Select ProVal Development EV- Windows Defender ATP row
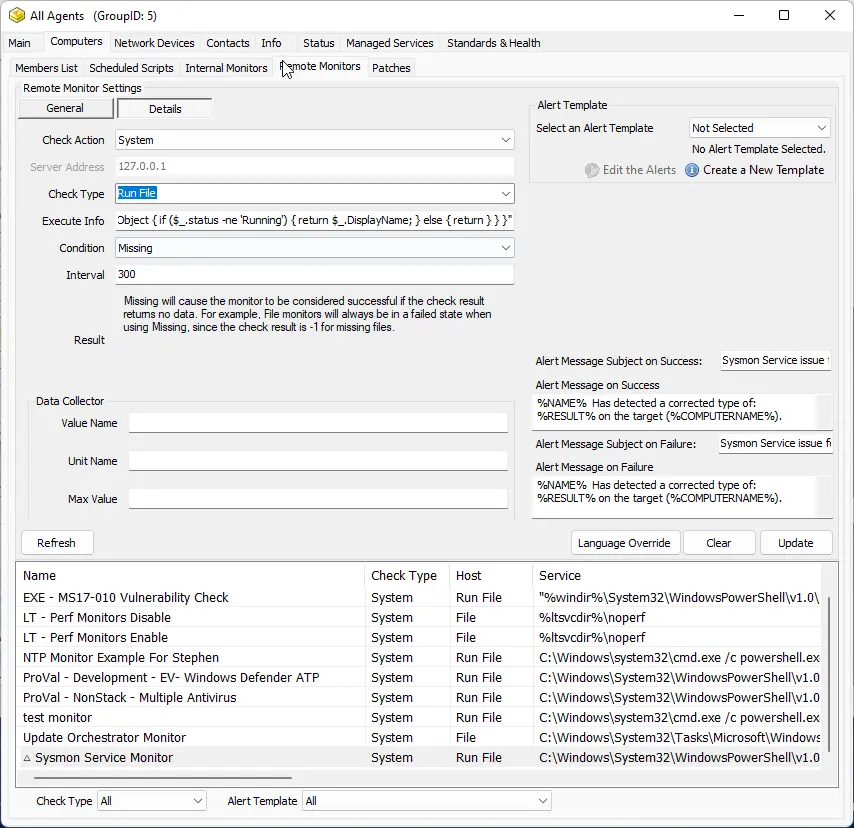This screenshot has height=828, width=854. click(x=420, y=678)
